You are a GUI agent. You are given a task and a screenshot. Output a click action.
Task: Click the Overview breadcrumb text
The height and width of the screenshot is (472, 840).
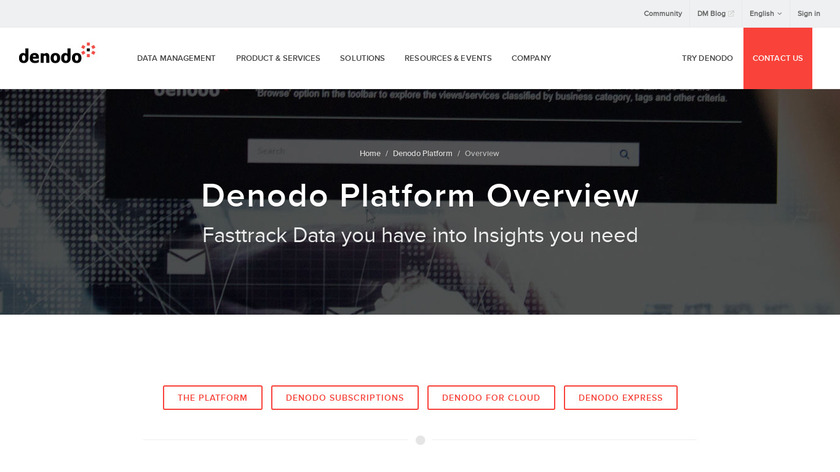click(x=482, y=153)
